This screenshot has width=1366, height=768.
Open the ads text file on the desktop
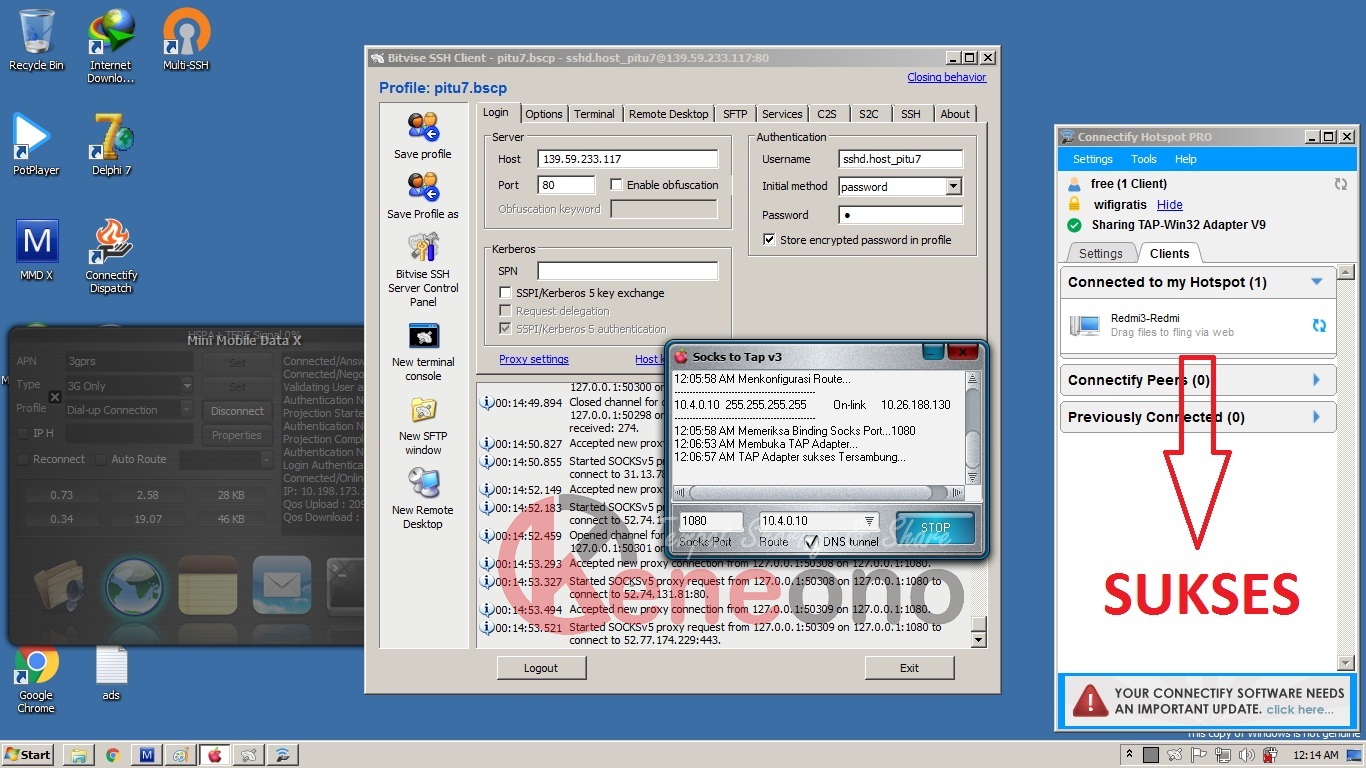click(111, 673)
